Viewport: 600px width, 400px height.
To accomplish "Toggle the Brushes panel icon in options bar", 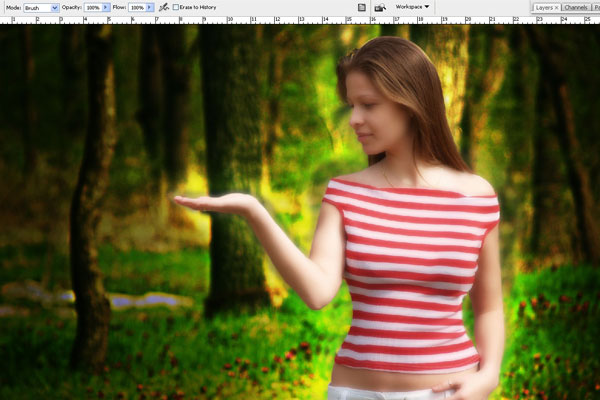I will tap(361, 7).
